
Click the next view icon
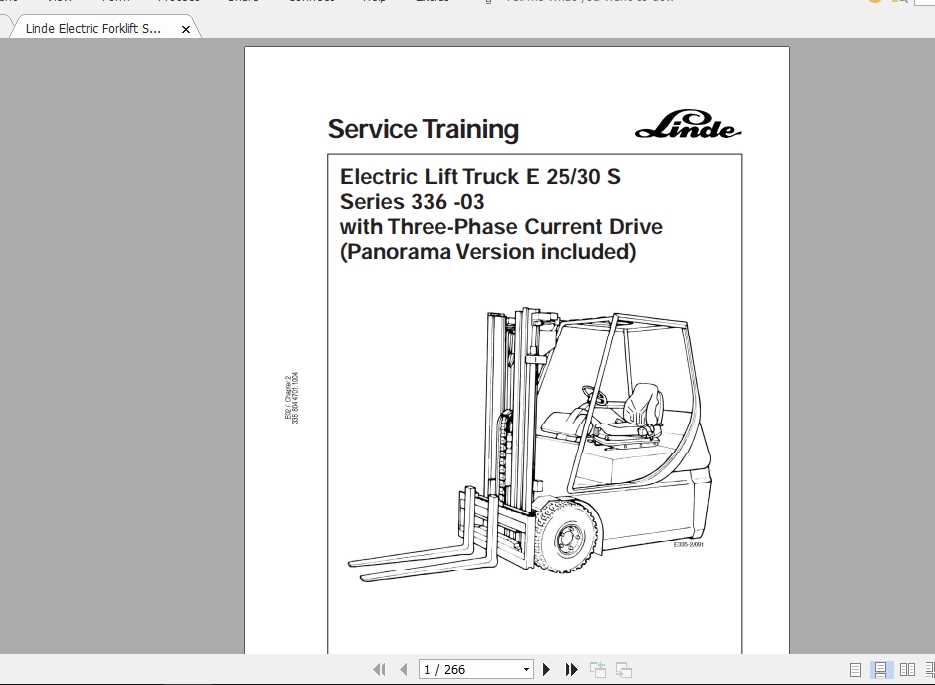tap(624, 669)
